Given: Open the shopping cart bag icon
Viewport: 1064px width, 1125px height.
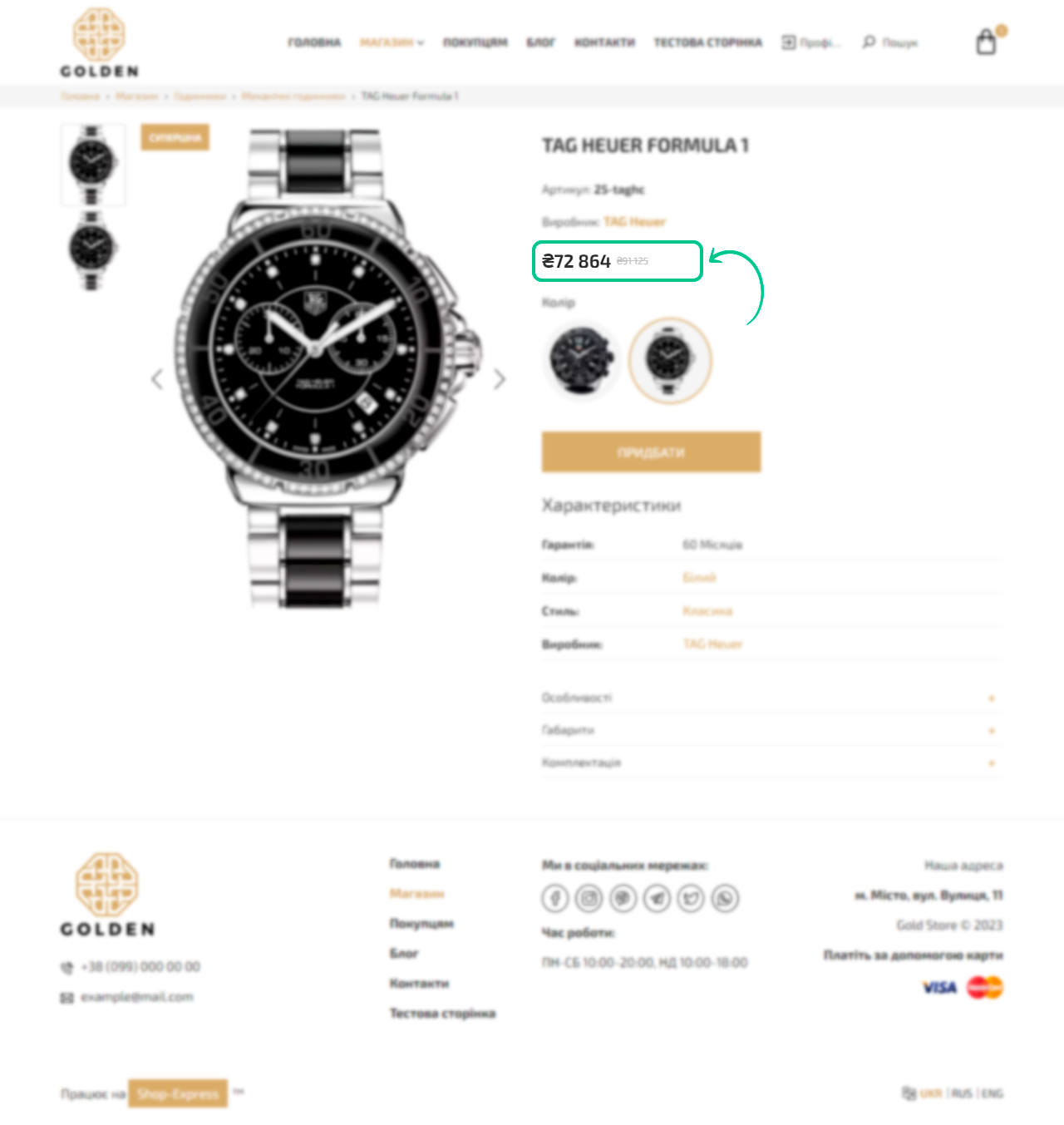Looking at the screenshot, I should point(986,42).
